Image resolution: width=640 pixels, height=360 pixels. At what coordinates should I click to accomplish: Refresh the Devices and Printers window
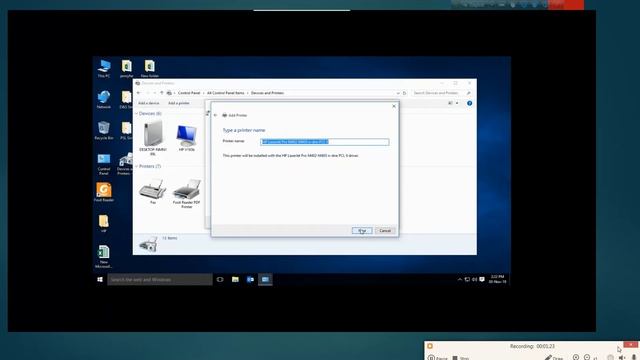point(404,93)
